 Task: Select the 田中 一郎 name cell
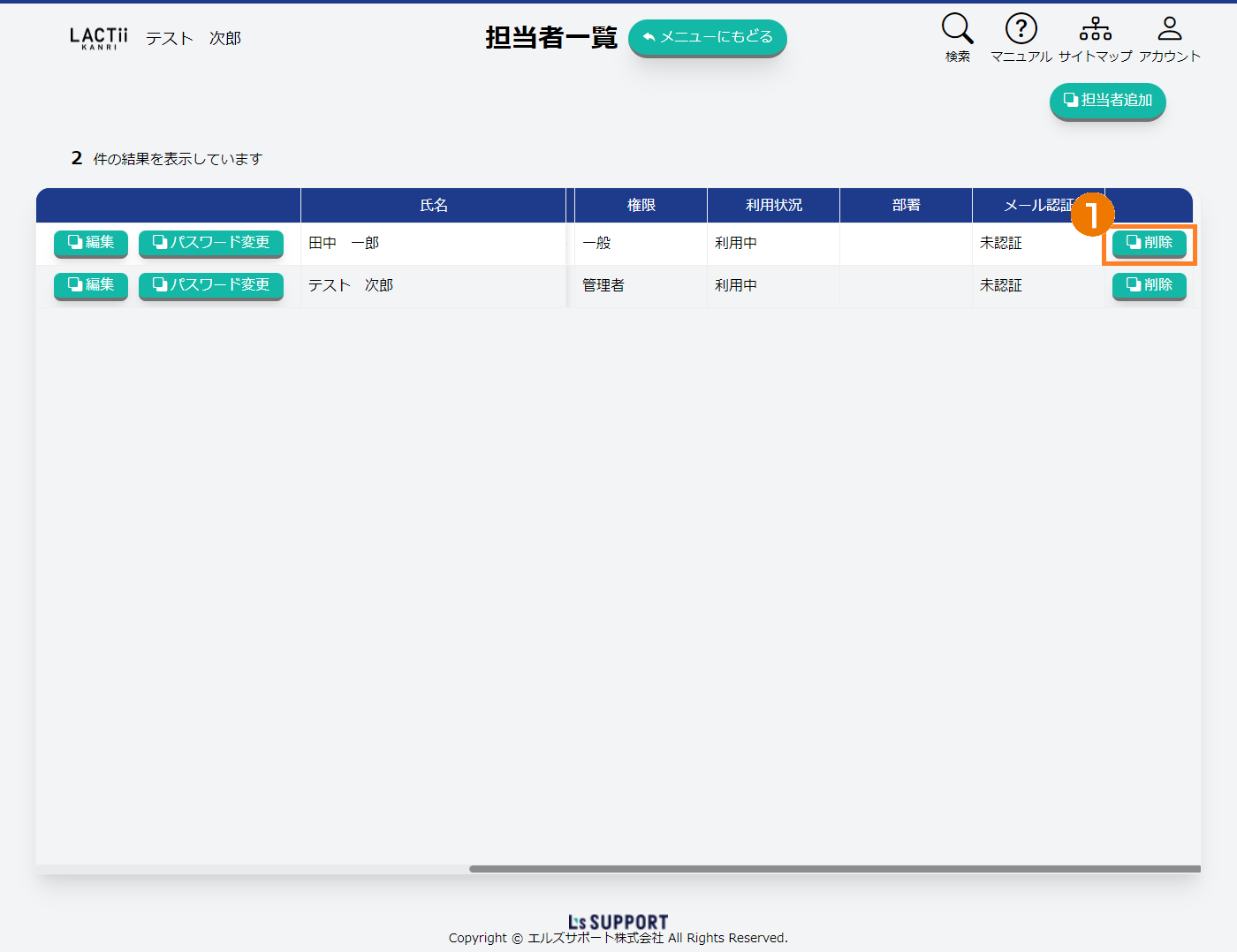pyautogui.click(x=432, y=243)
